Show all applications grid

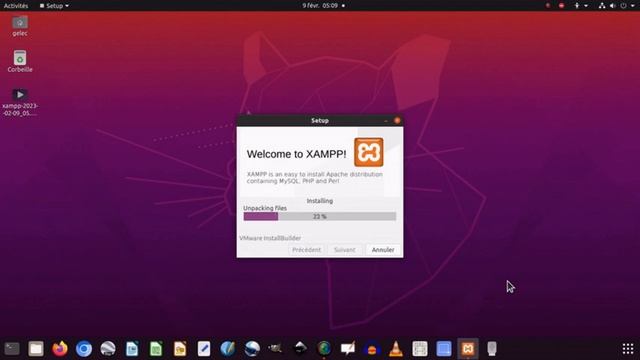628,349
